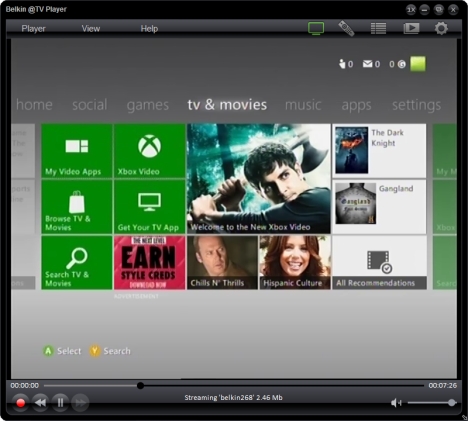Open the Chills N' Thrills tile
This screenshot has width=468, height=421.
pos(222,263)
